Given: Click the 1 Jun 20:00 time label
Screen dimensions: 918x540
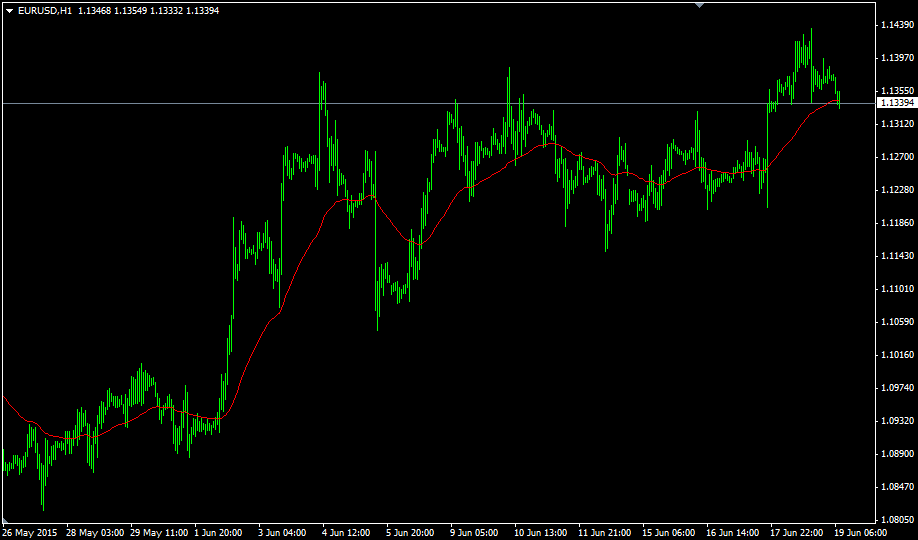Looking at the screenshot, I should [218, 533].
